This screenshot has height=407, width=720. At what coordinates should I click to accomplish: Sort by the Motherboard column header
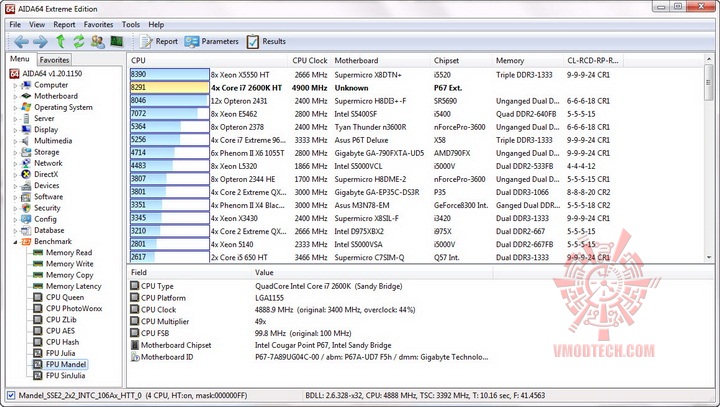380,61
